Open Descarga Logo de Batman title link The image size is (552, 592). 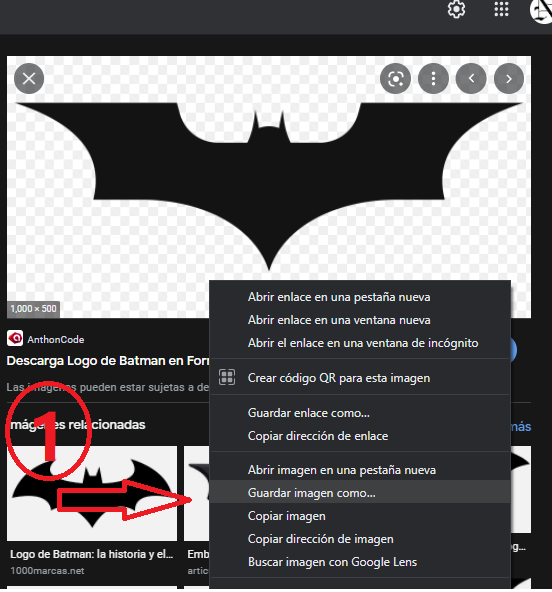(108, 361)
